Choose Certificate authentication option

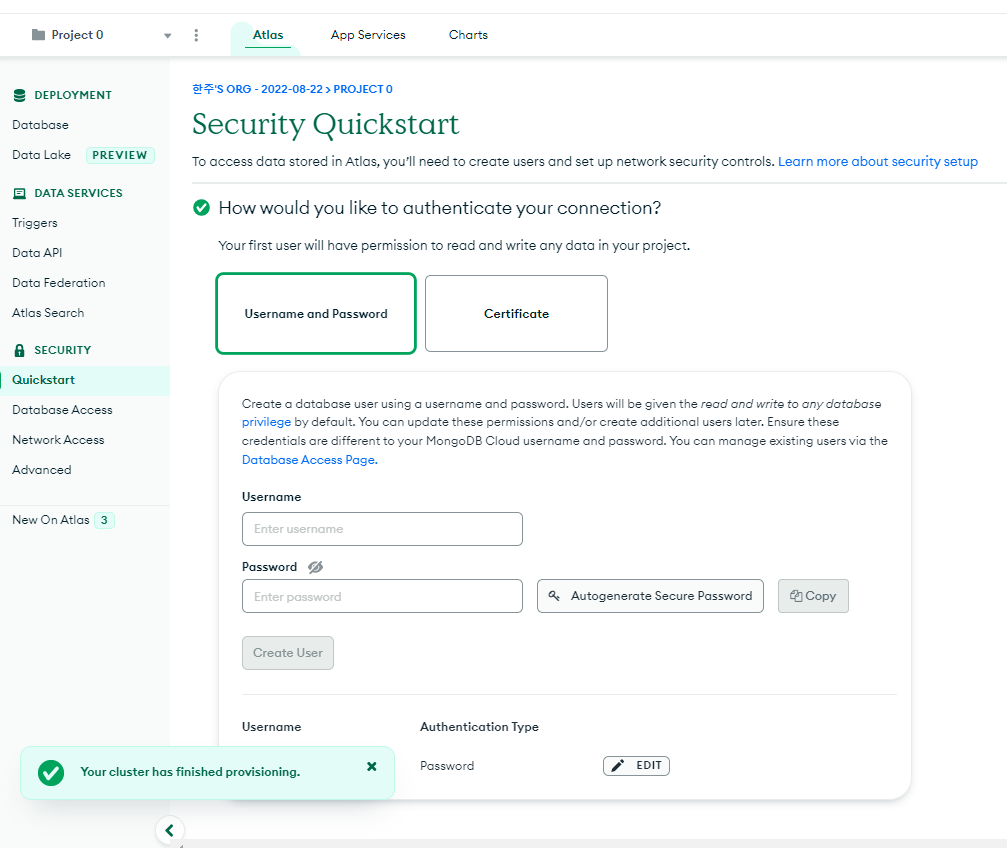click(x=516, y=314)
